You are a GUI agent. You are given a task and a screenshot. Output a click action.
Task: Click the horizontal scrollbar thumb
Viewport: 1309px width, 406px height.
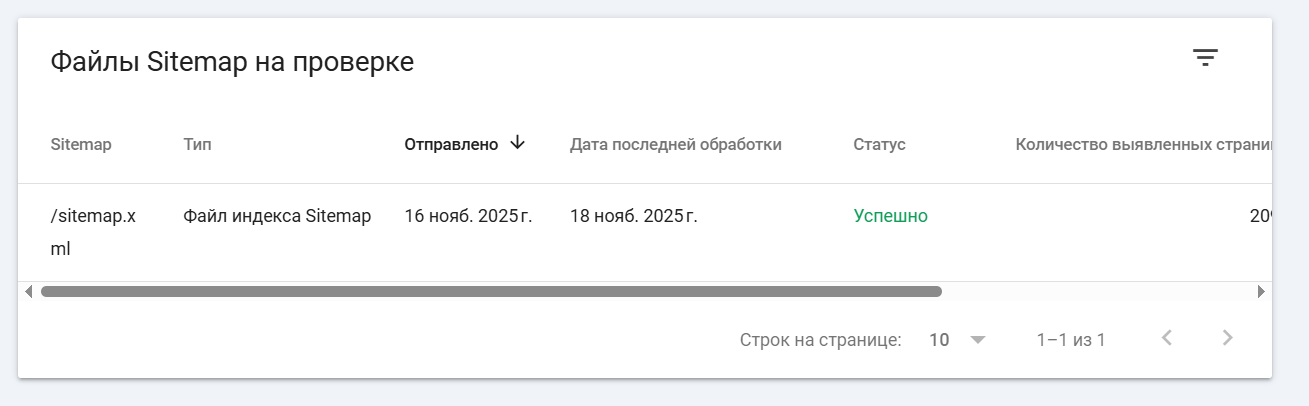point(490,292)
